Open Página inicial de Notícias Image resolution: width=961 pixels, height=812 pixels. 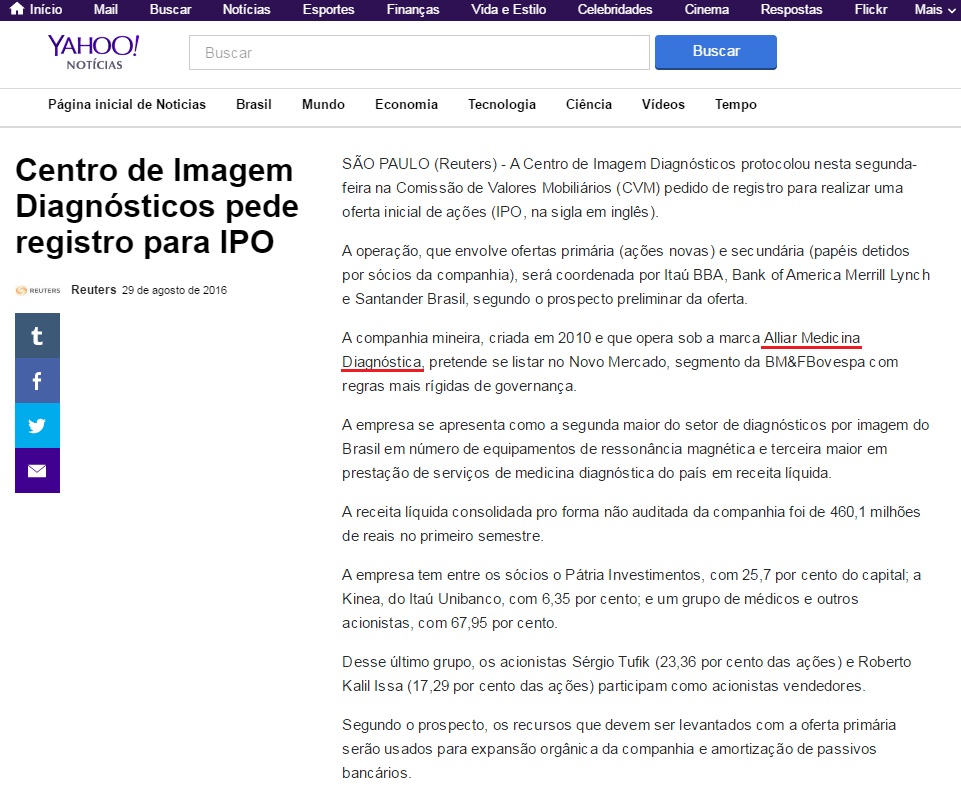[127, 105]
